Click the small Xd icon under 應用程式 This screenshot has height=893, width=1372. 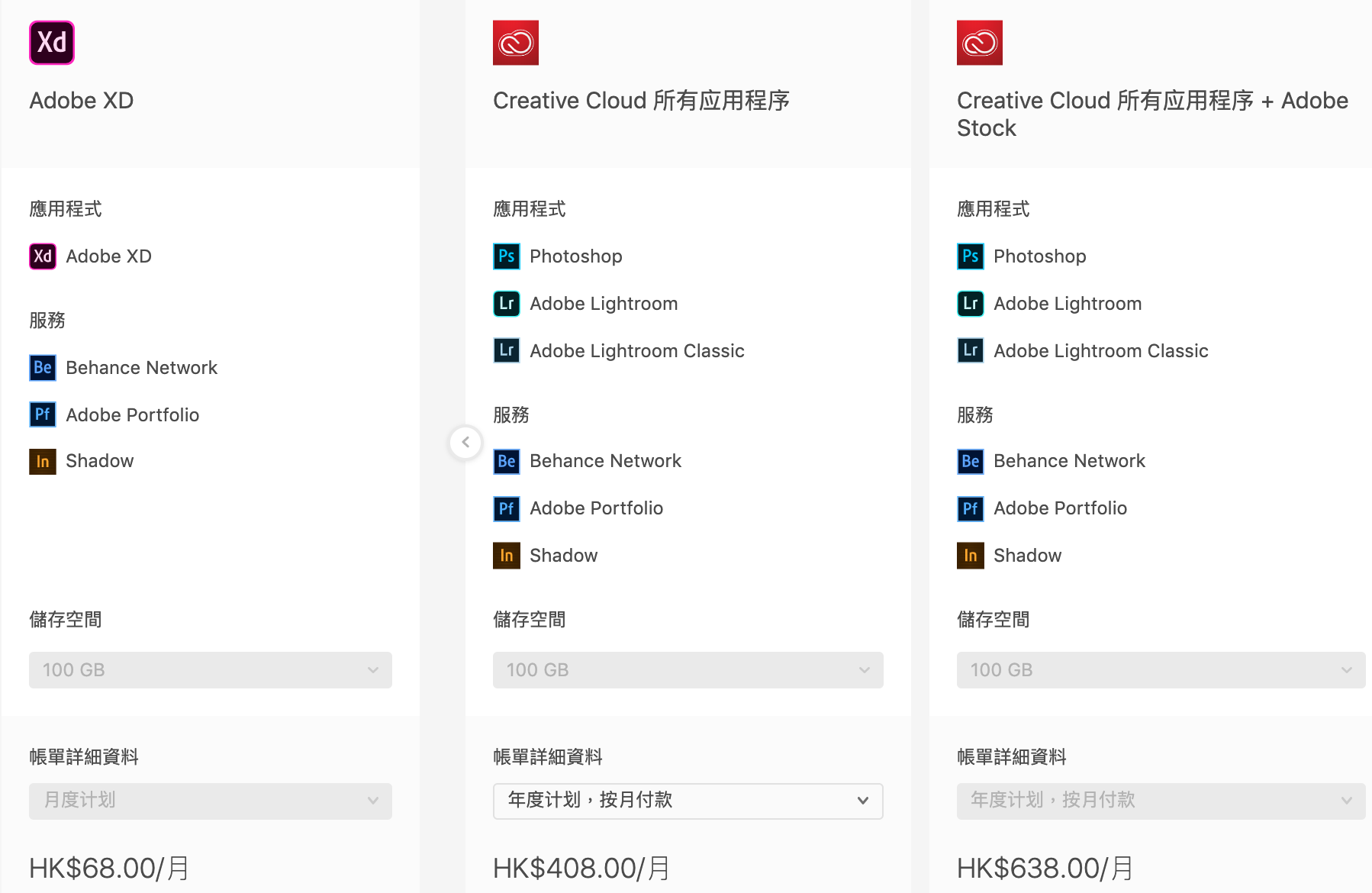click(43, 256)
